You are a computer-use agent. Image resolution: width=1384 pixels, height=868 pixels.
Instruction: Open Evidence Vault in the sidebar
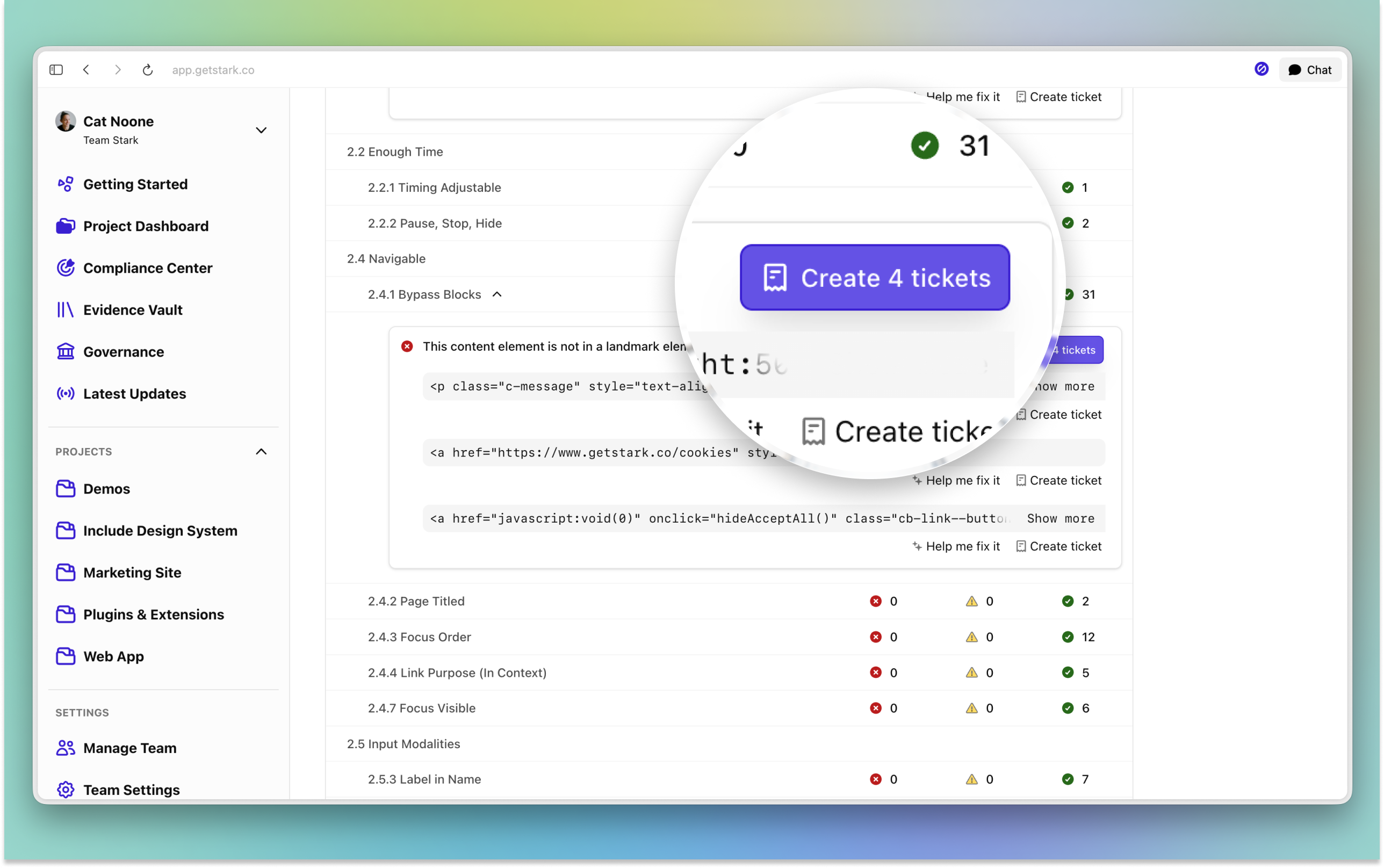pos(133,309)
